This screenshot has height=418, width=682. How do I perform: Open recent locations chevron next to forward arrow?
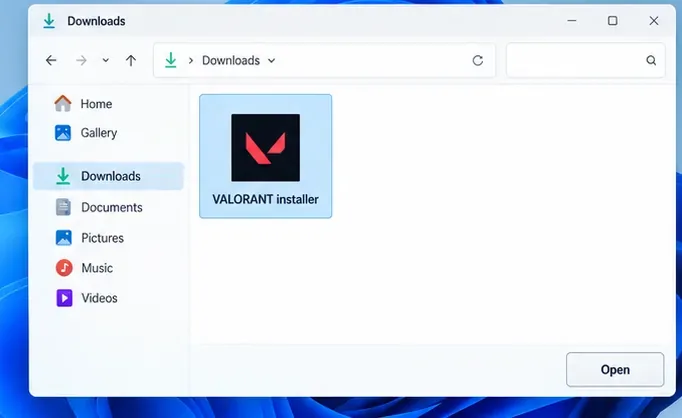[106, 60]
